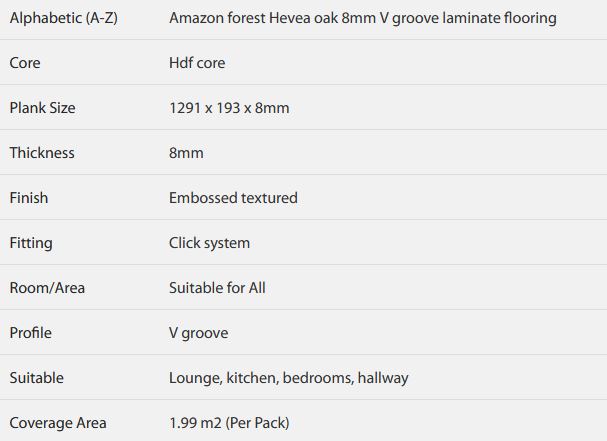The width and height of the screenshot is (607, 441).
Task: Select the 1.99 m2 (Per Pack) value
Action: (x=229, y=423)
